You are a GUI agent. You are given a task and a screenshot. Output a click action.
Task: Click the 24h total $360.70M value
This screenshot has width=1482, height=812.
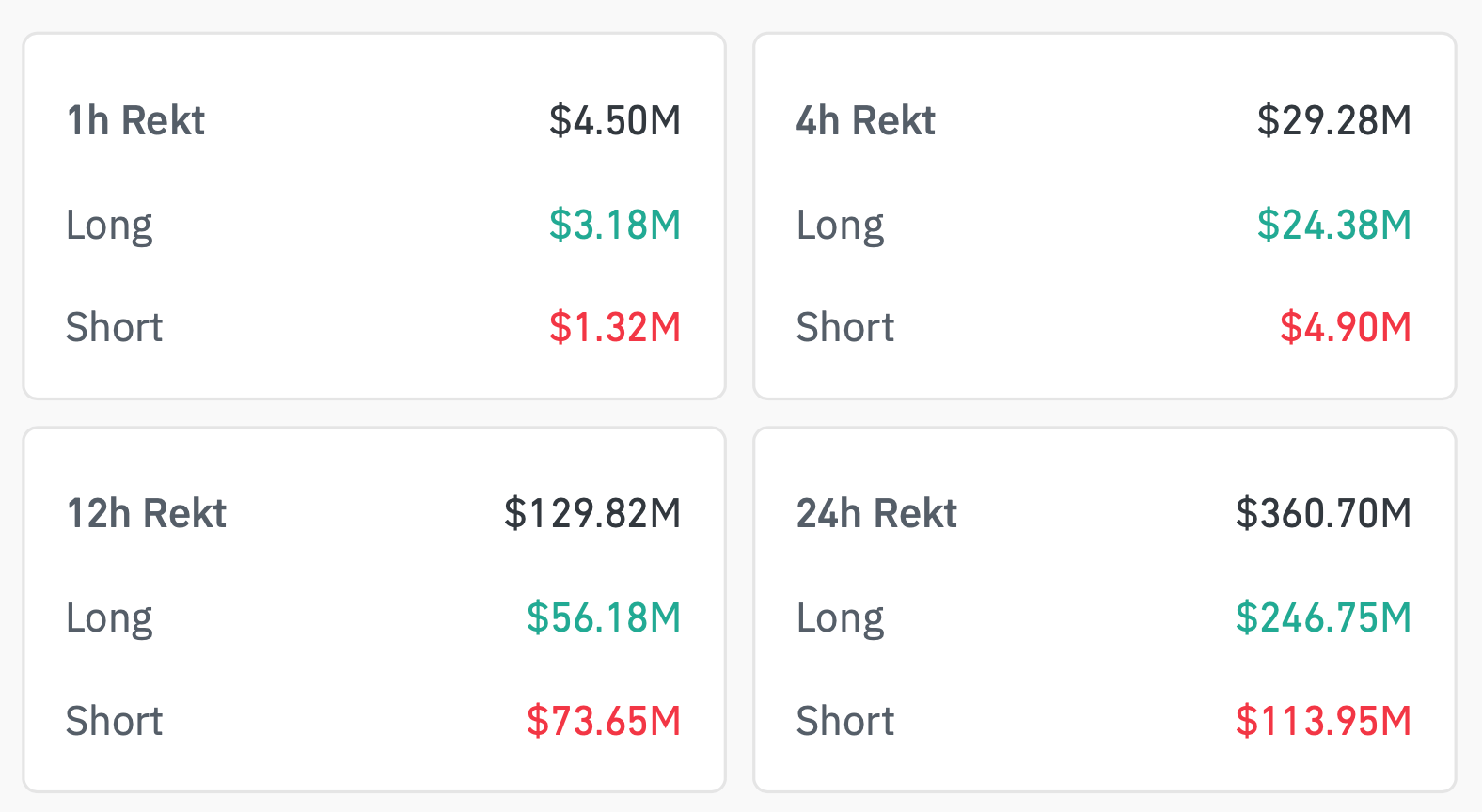coord(1323,514)
